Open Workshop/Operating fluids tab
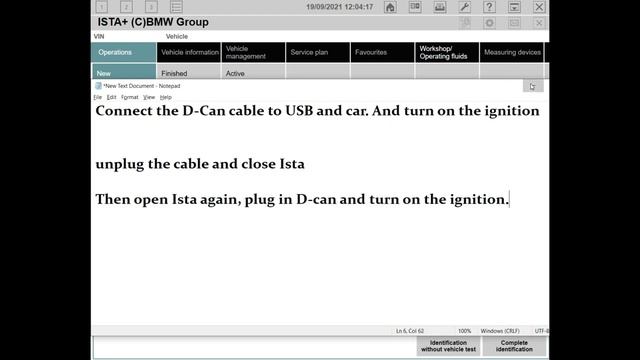 pos(447,52)
